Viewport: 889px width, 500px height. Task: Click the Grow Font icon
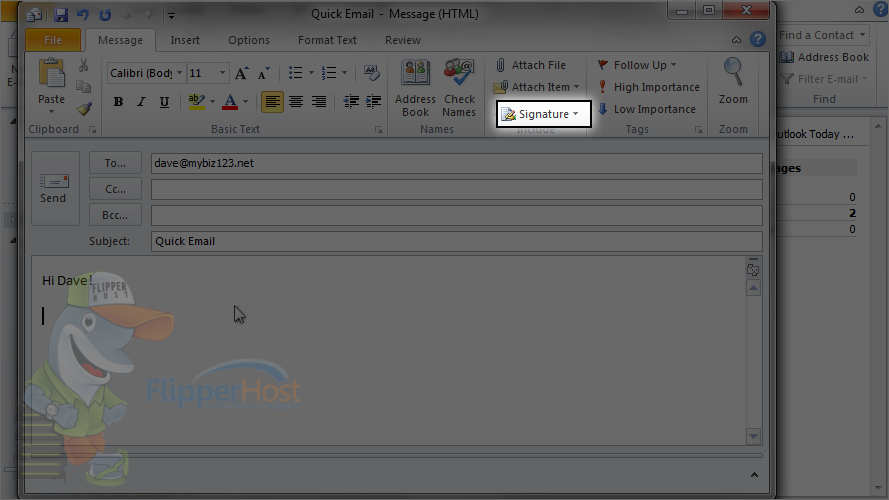point(242,73)
